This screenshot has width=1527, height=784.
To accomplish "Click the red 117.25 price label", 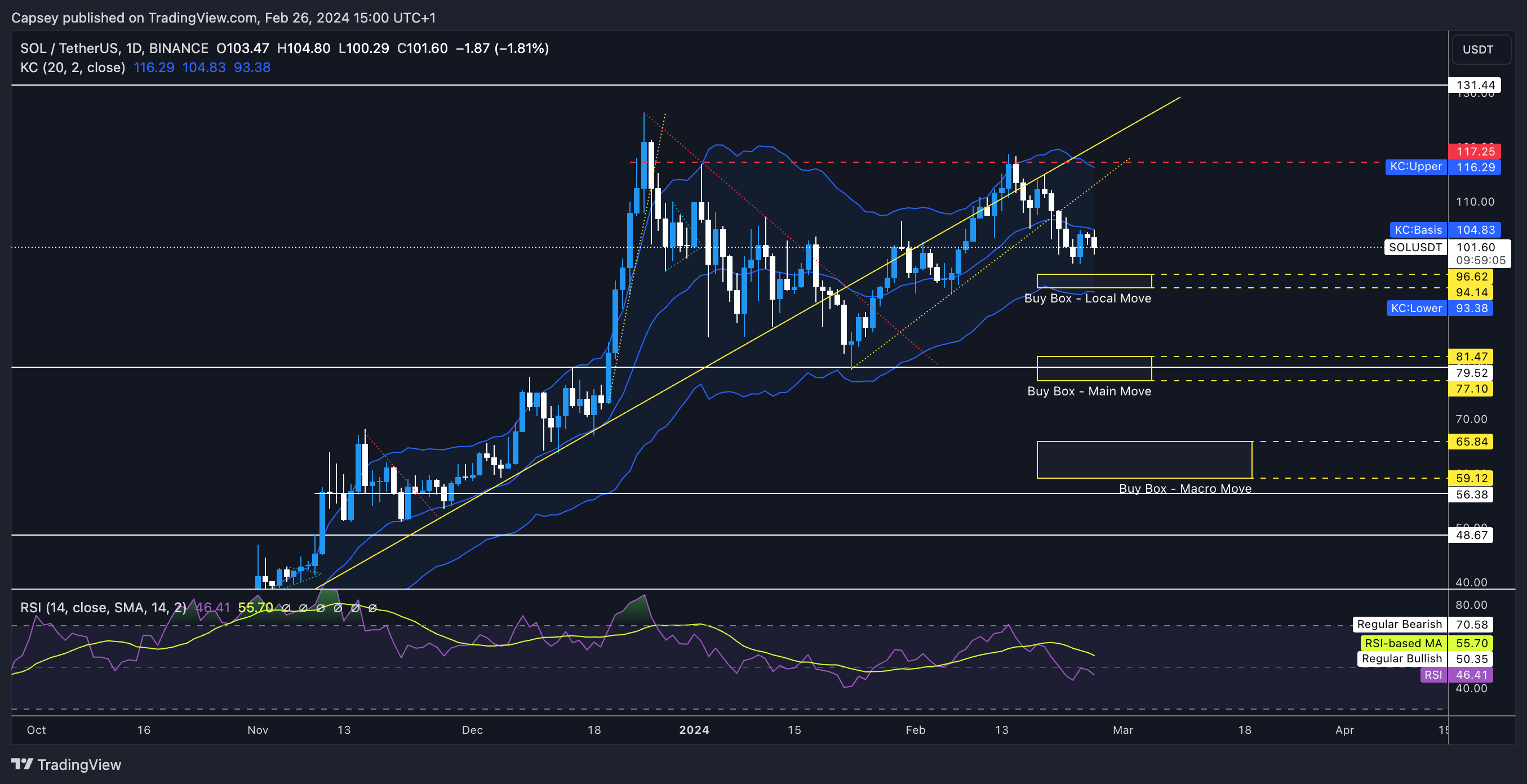I will click(x=1474, y=152).
